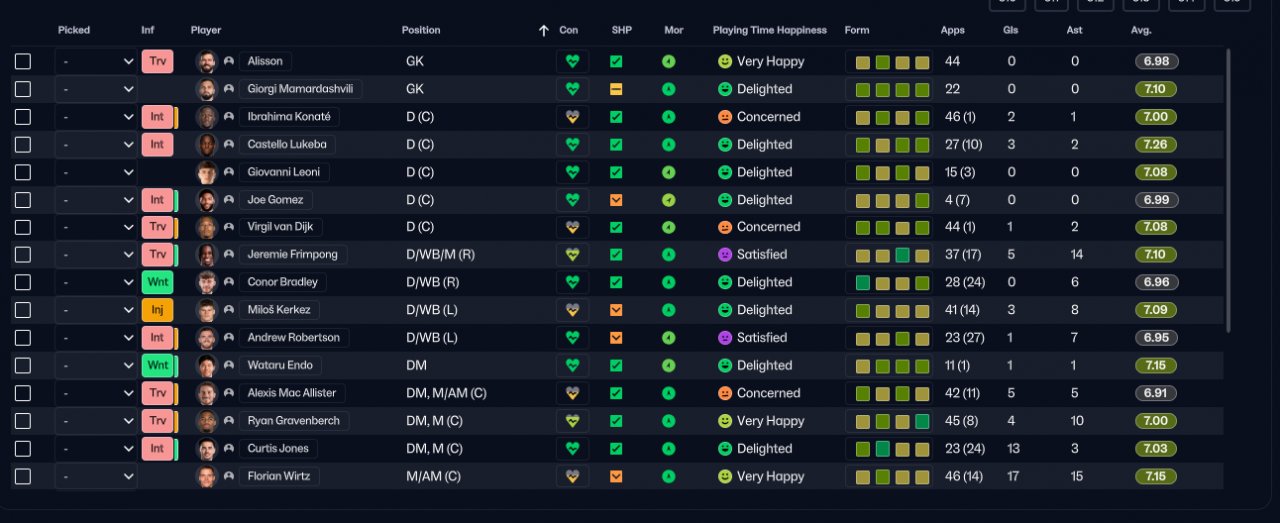Viewport: 1280px width, 523px height.
Task: Open Giovanni Leoni's player name link
Action: [284, 172]
